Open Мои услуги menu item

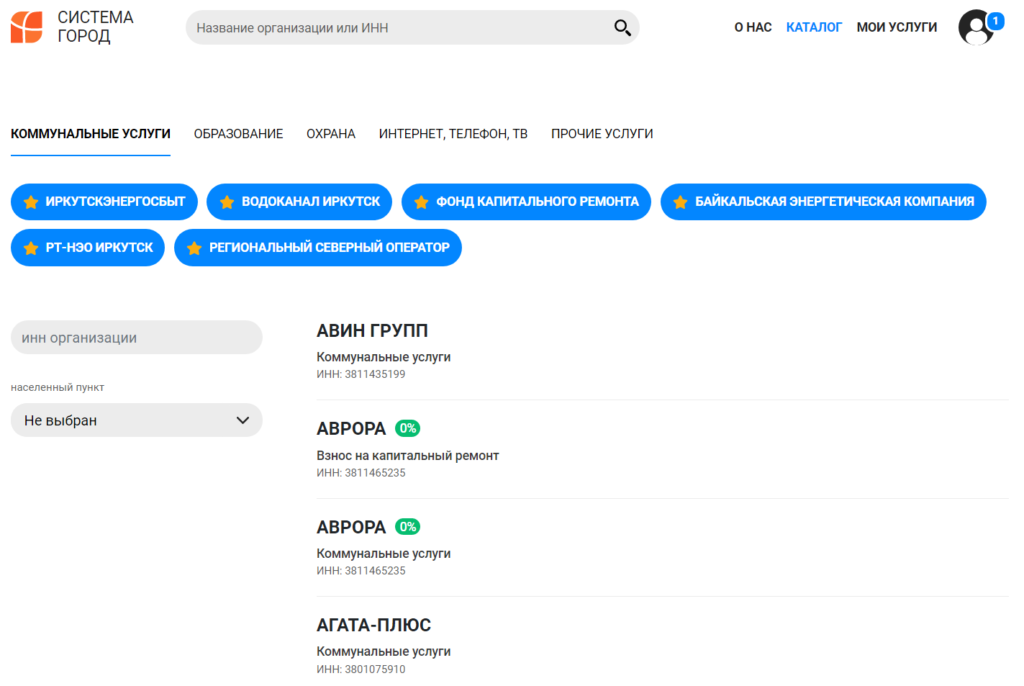897,27
